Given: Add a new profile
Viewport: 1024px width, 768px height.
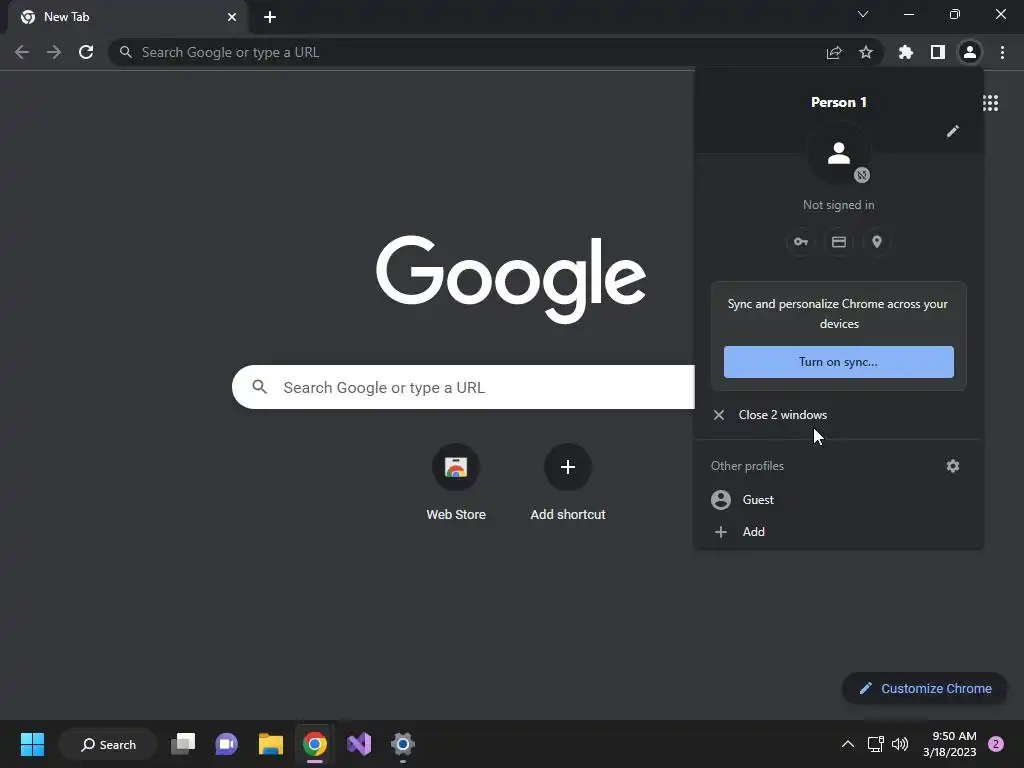Looking at the screenshot, I should click(x=839, y=532).
